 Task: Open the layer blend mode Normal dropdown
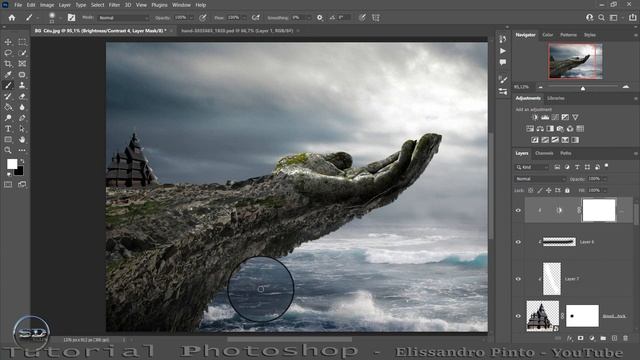(540, 179)
